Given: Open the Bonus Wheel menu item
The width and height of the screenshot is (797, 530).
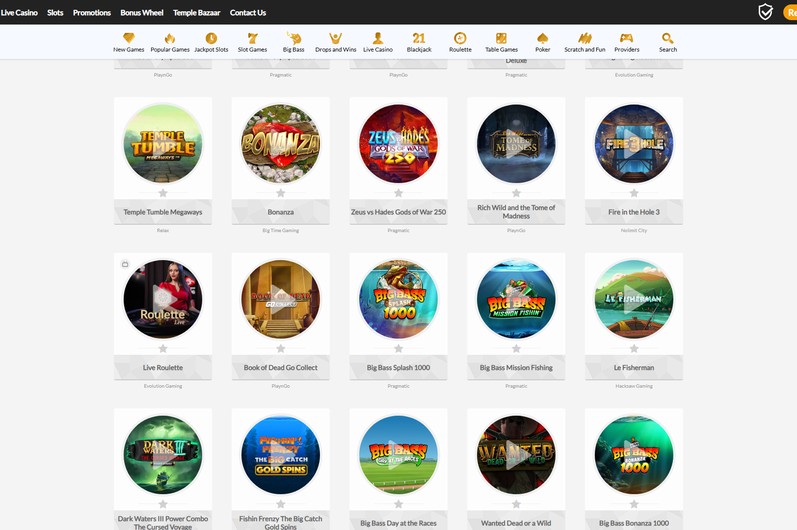Looking at the screenshot, I should (142, 13).
